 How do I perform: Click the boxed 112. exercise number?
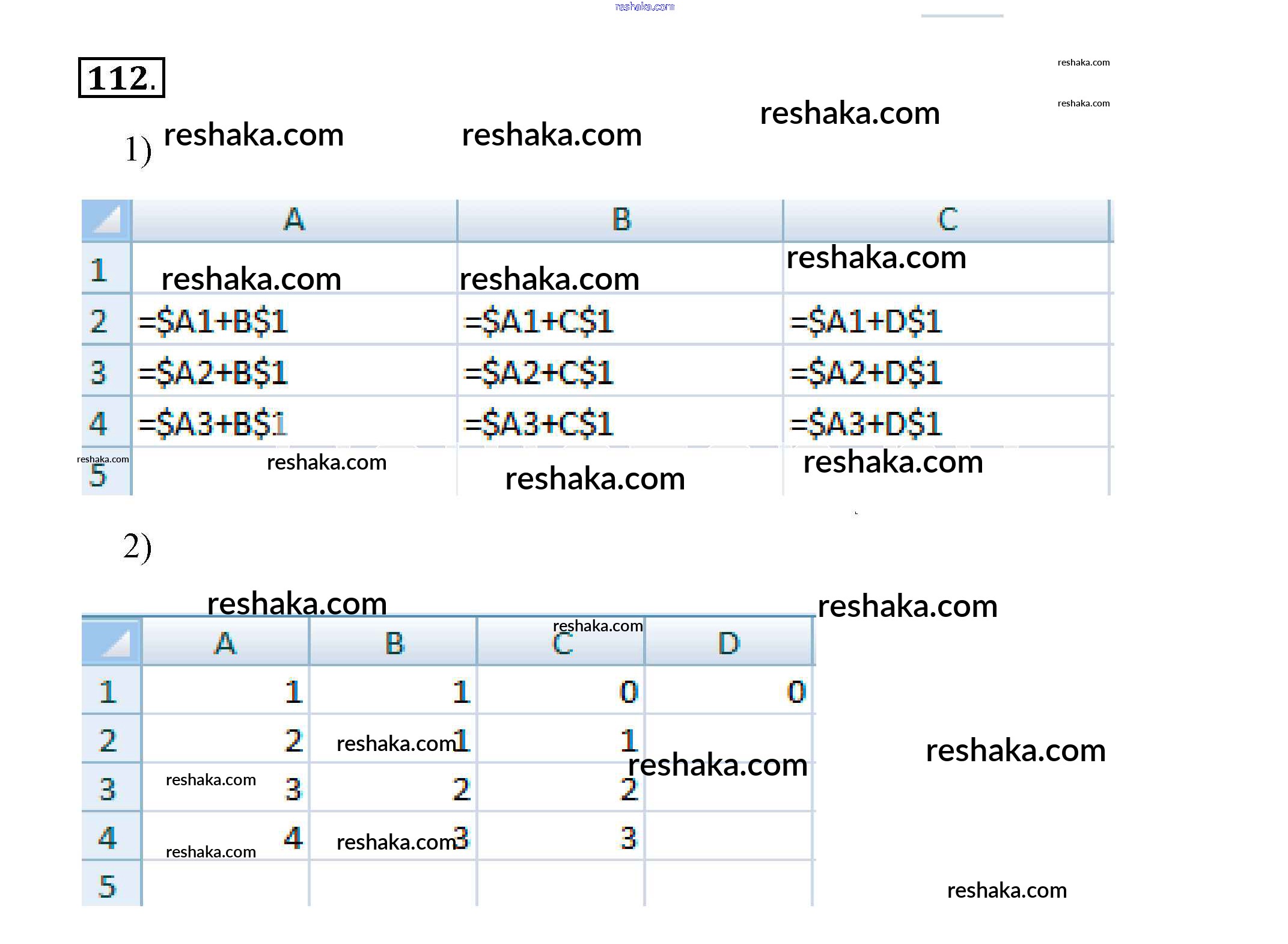121,78
